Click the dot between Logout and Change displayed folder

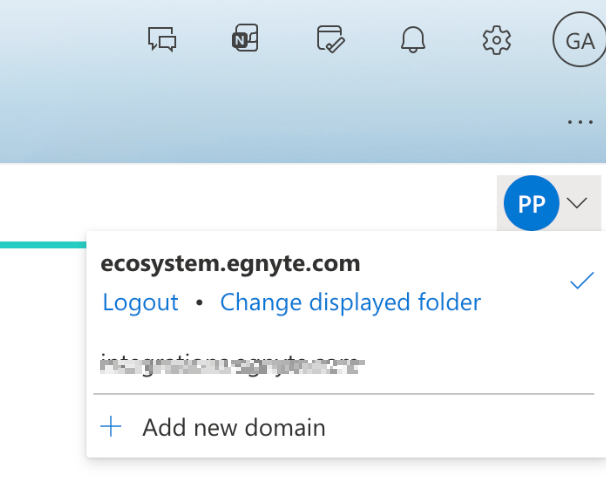click(199, 303)
